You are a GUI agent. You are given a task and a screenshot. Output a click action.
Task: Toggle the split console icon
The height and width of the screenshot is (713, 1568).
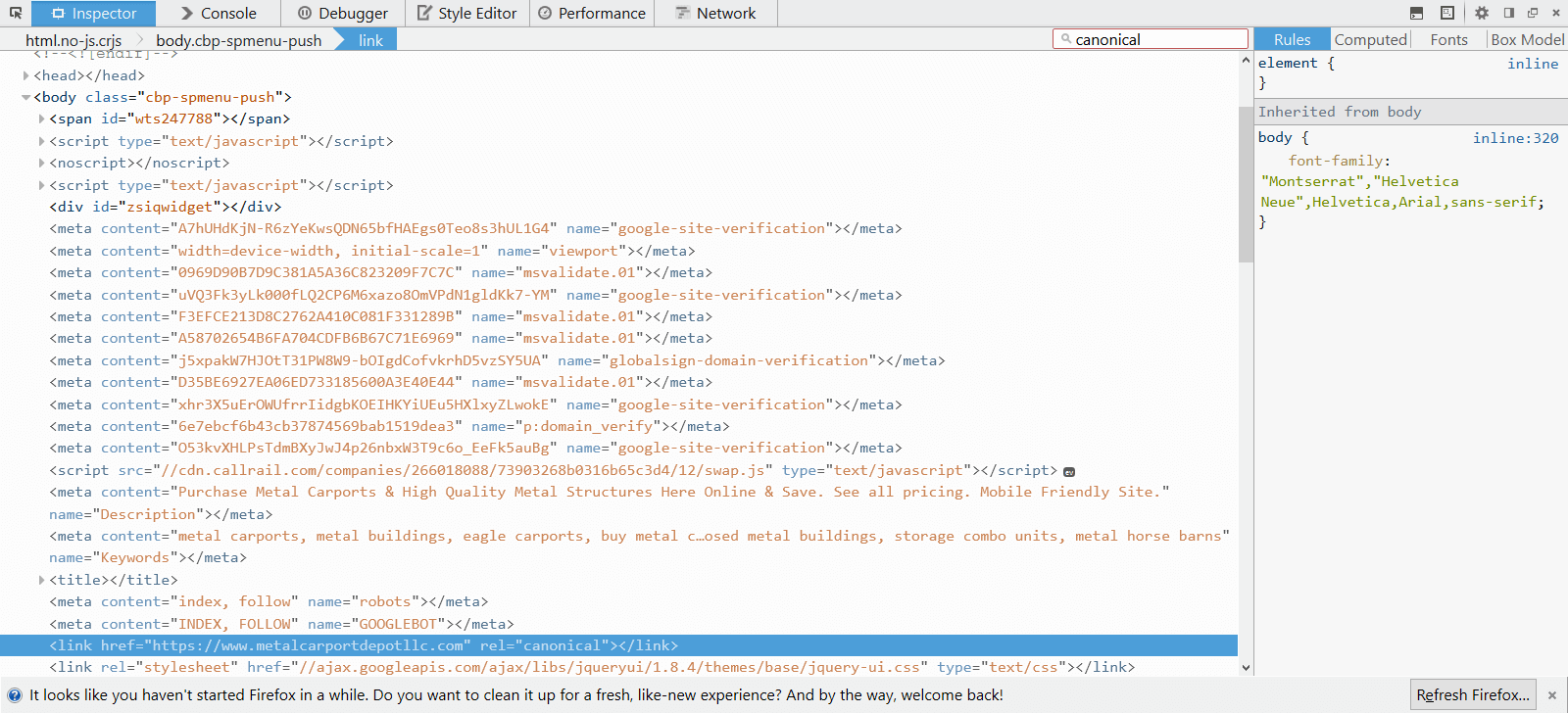tap(1416, 13)
